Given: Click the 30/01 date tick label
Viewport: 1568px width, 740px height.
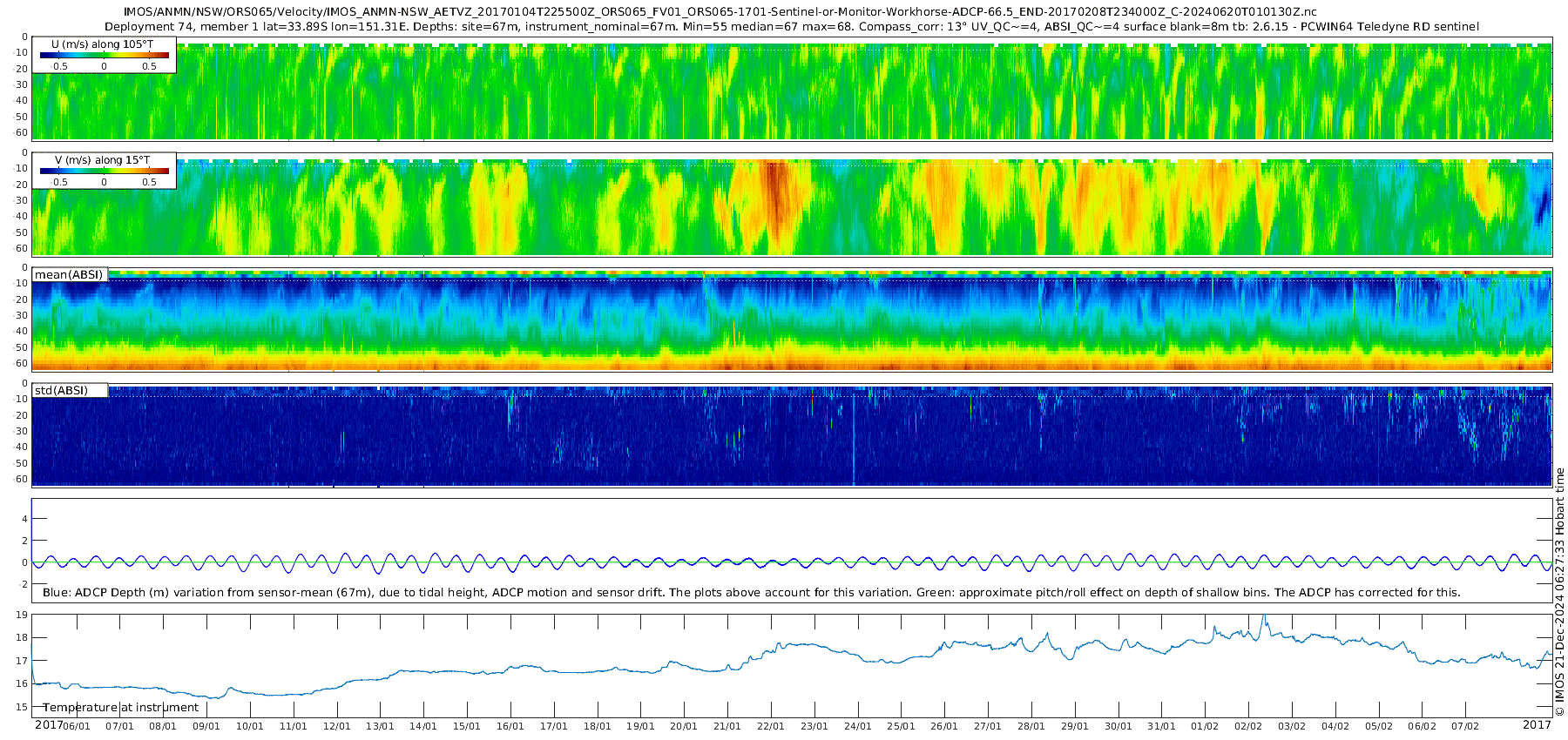Looking at the screenshot, I should (1119, 727).
